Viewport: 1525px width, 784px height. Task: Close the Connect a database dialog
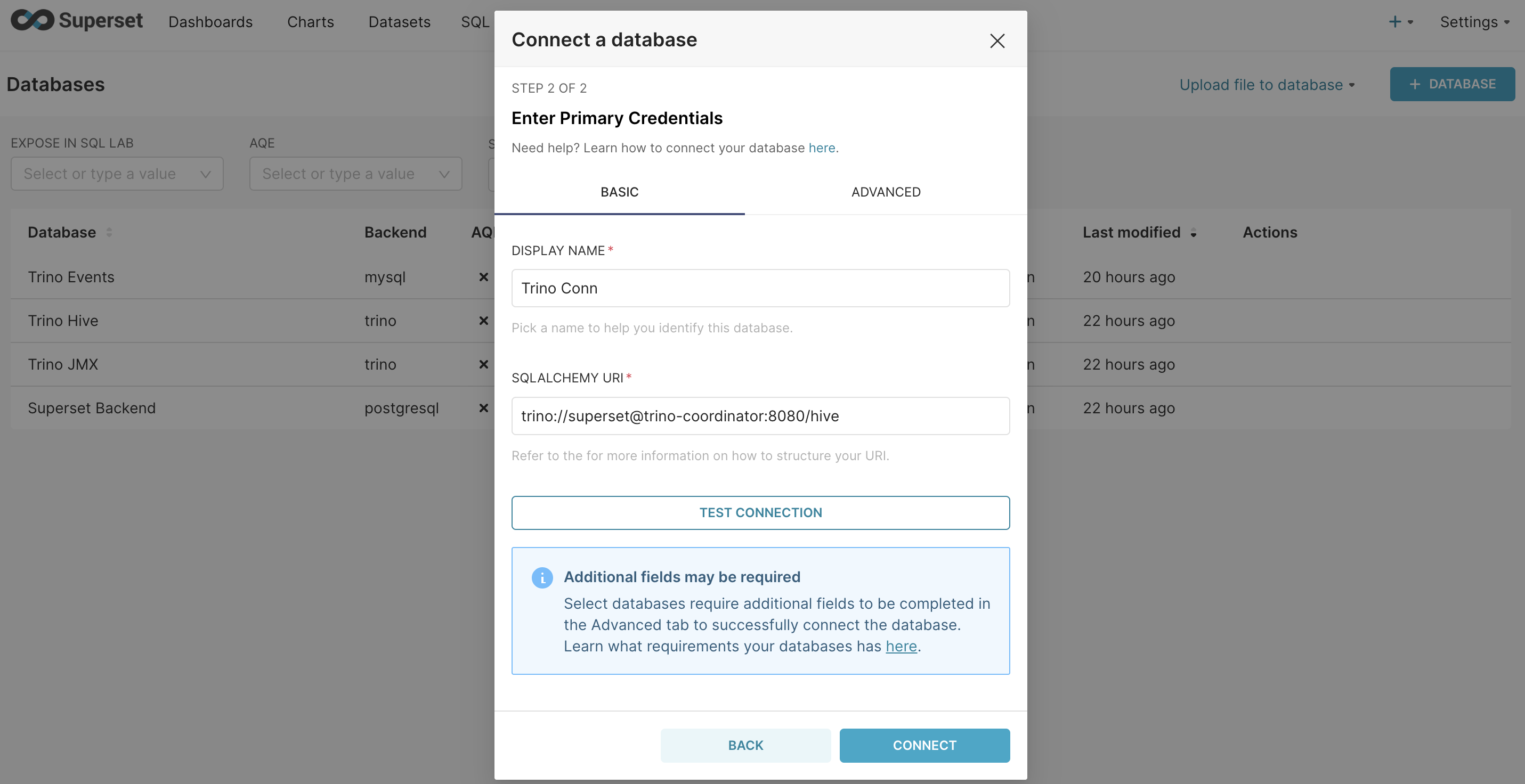pyautogui.click(x=997, y=41)
